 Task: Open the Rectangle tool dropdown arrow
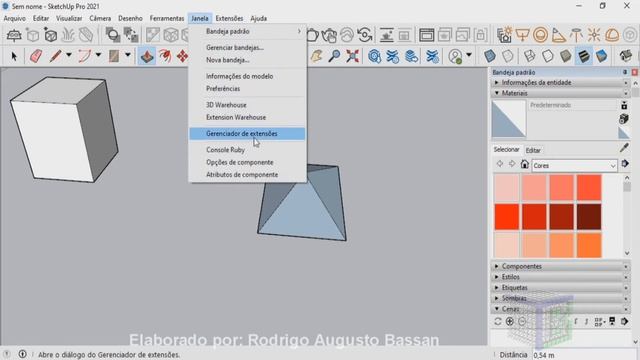tap(128, 55)
